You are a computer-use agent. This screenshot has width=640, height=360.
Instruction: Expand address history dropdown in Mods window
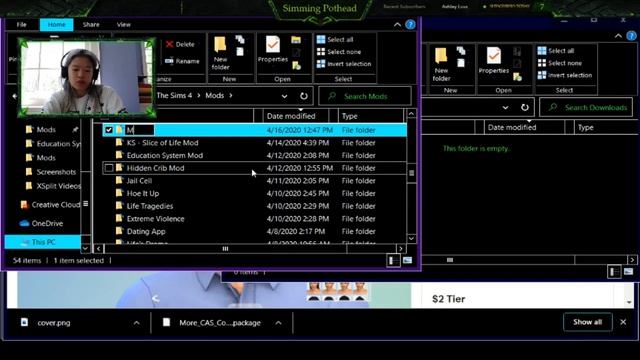tap(284, 96)
